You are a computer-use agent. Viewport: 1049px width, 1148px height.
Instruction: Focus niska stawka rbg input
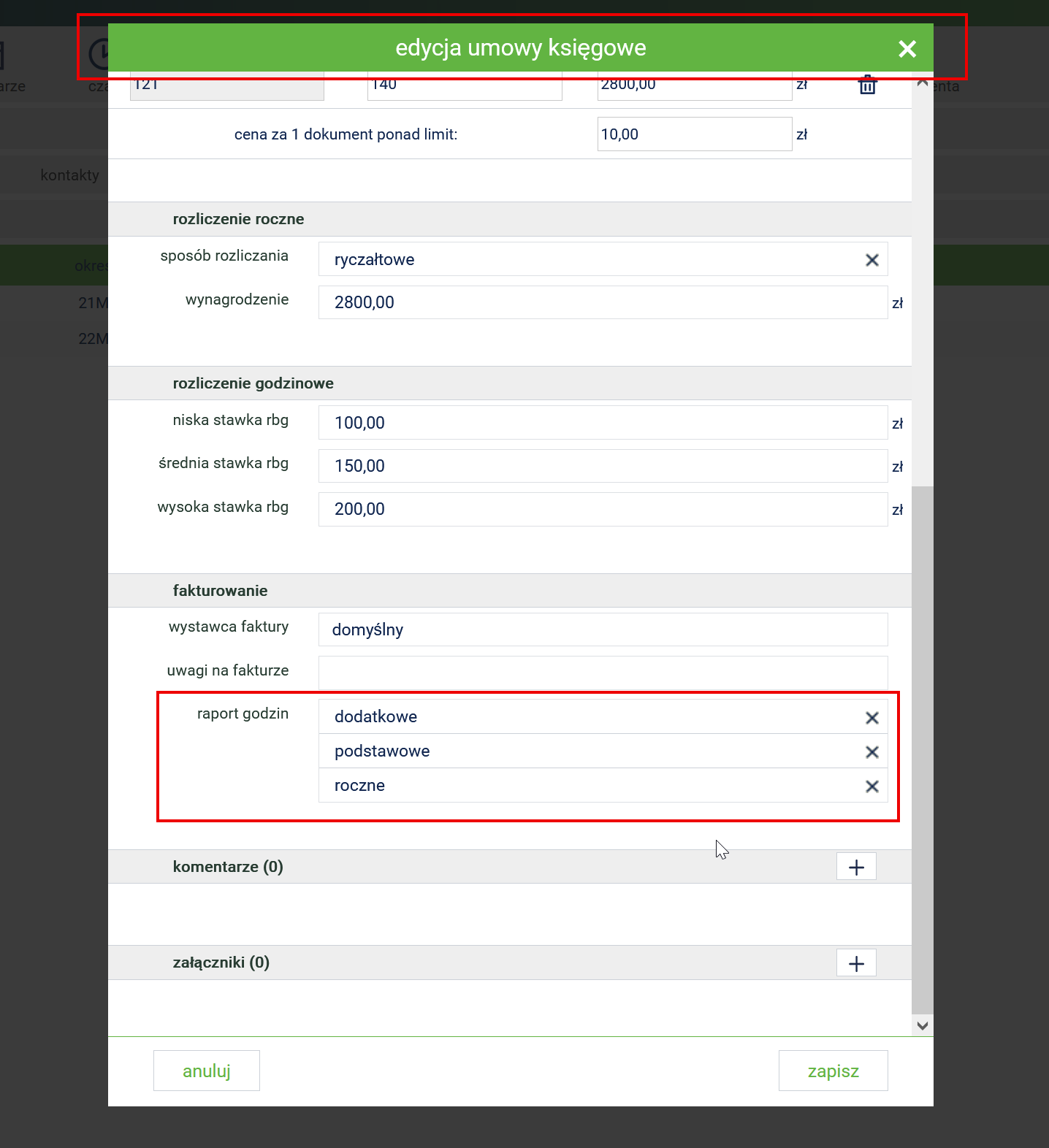coord(603,423)
